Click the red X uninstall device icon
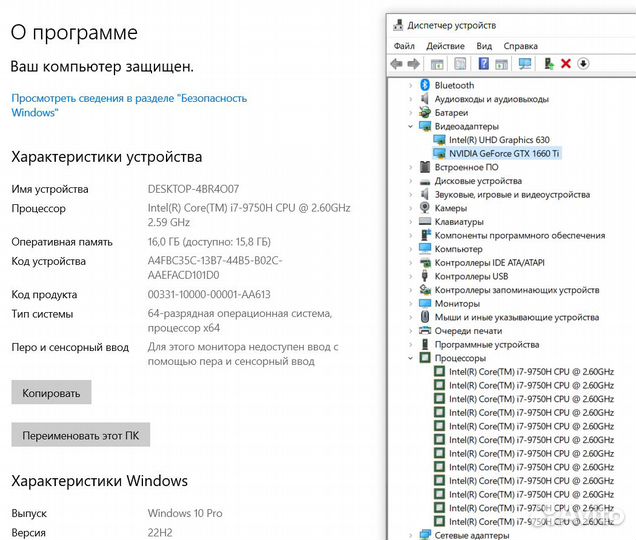 [x=566, y=64]
